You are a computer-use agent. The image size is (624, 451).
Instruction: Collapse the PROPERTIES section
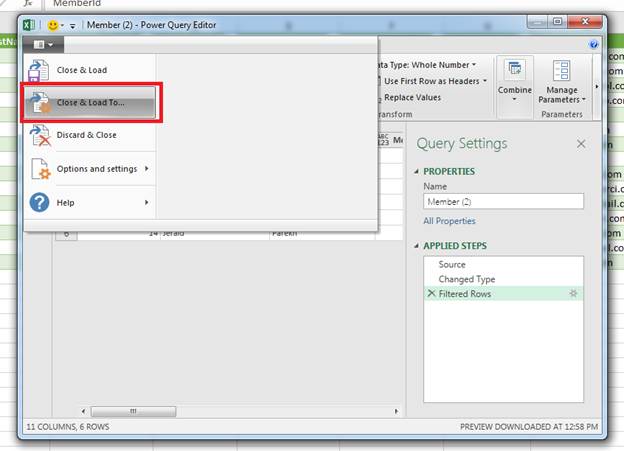point(416,172)
